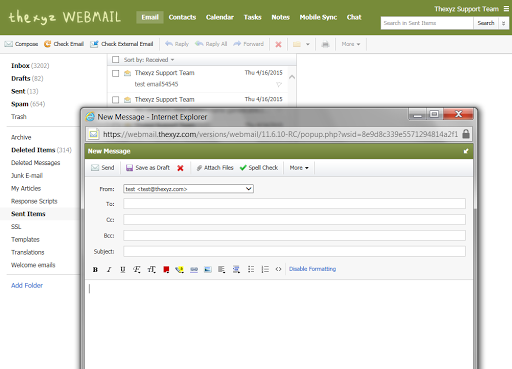Compose a new email in webmail toolbar
Screen dimensions: 512x369
coord(21,44)
